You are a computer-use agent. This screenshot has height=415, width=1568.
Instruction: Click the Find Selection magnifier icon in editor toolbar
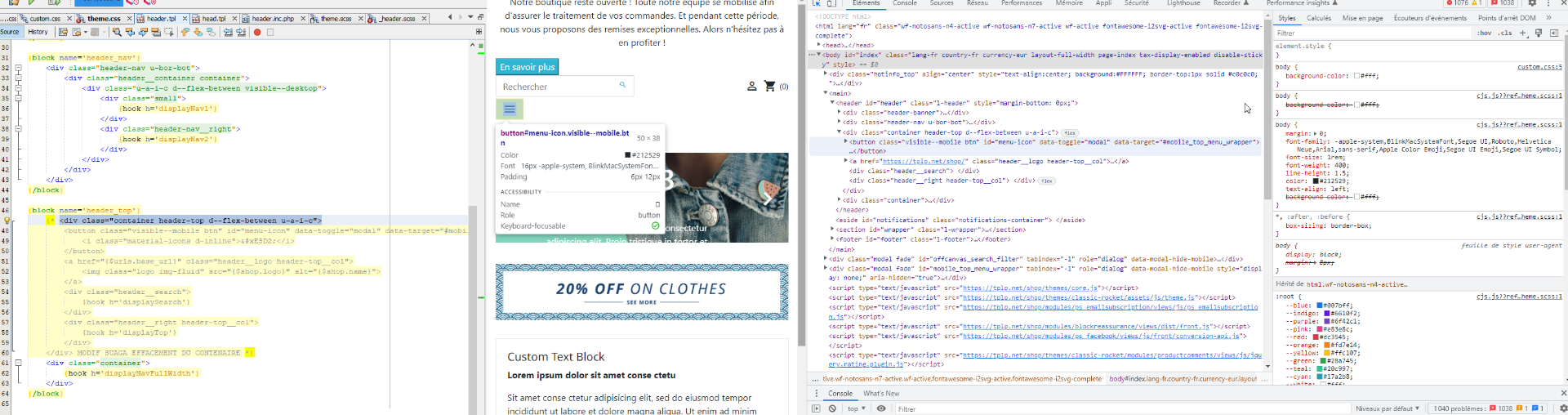117,32
